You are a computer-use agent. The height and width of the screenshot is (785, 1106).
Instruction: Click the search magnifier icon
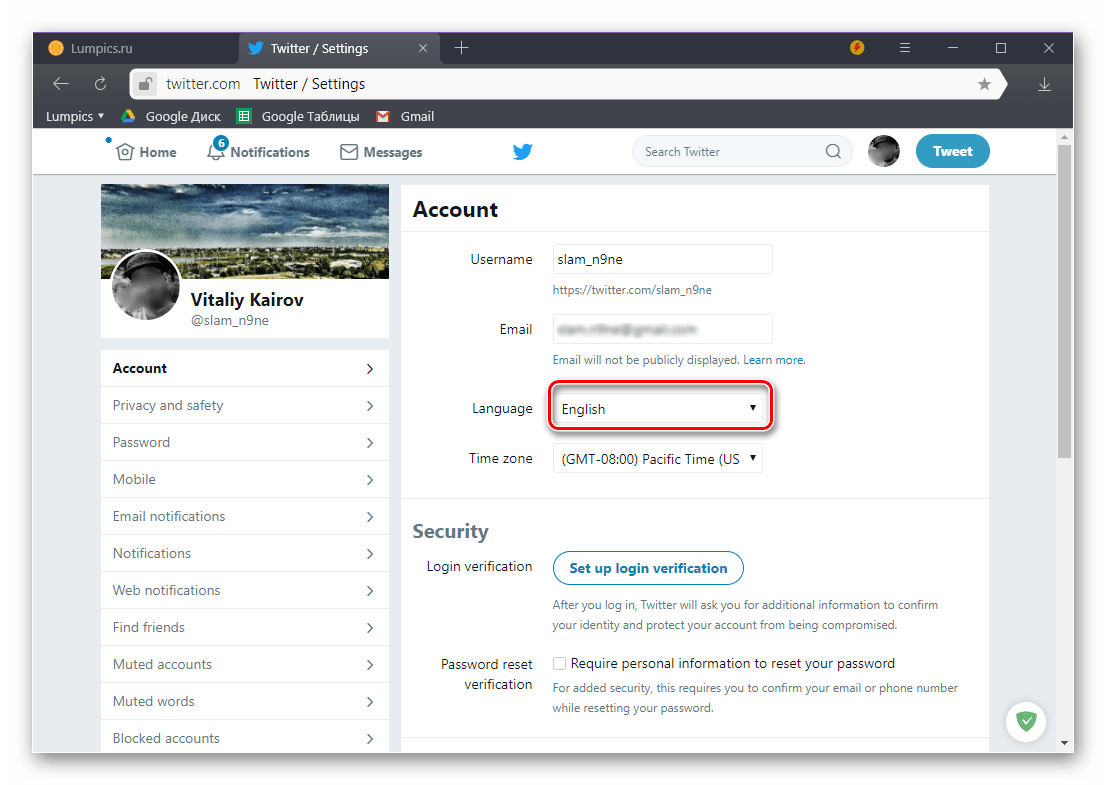pos(833,152)
